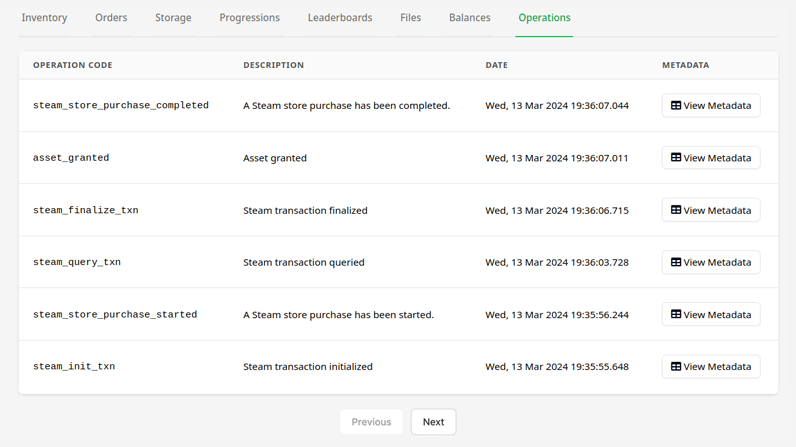796x447 pixels.
Task: Select the steam_finalize_txn operation code text
Action: coord(86,210)
